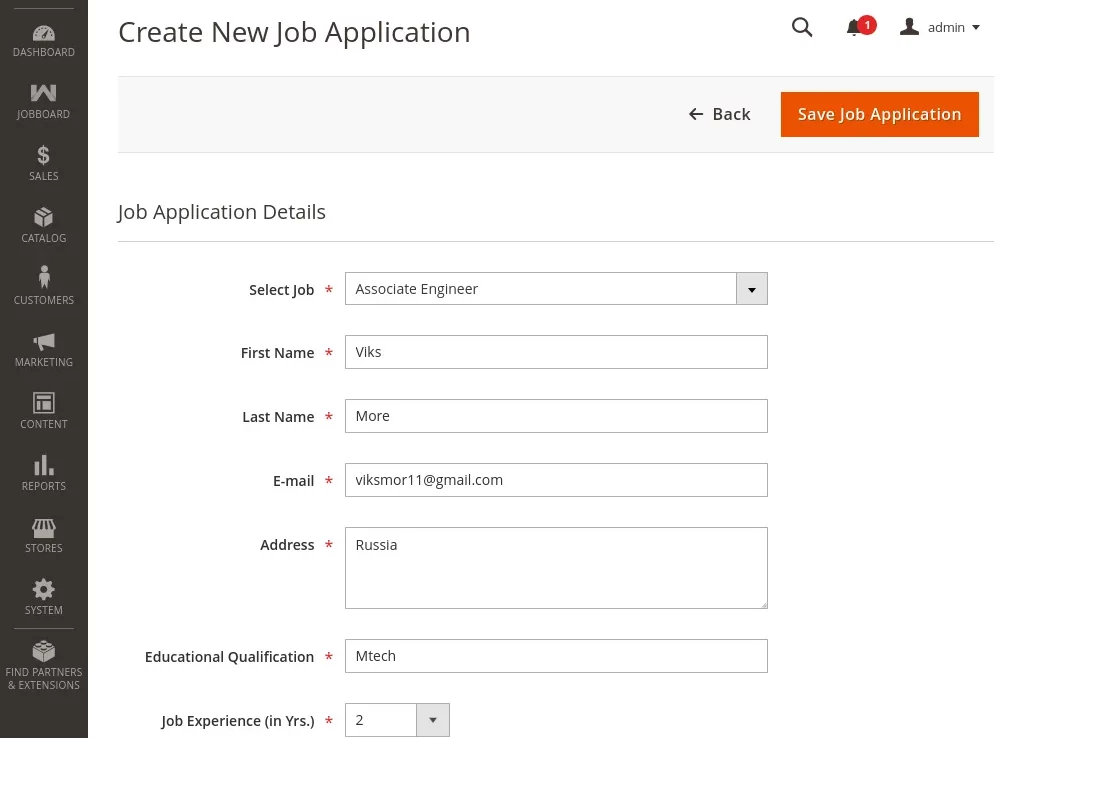The height and width of the screenshot is (812, 1120).
Task: Select the Jobboard sidebar icon
Action: click(x=43, y=100)
